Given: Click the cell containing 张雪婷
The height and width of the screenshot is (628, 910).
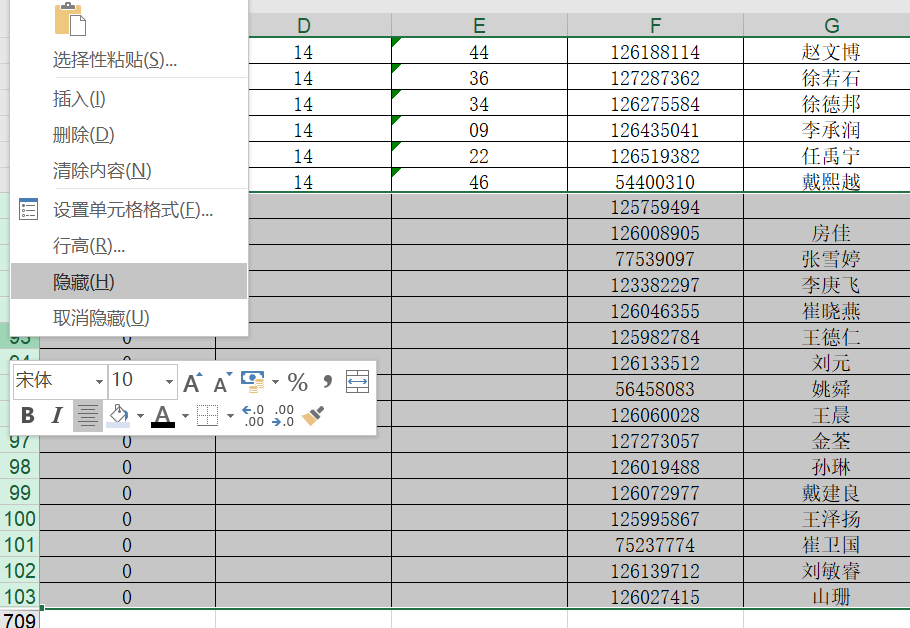Looking at the screenshot, I should pos(827,259).
